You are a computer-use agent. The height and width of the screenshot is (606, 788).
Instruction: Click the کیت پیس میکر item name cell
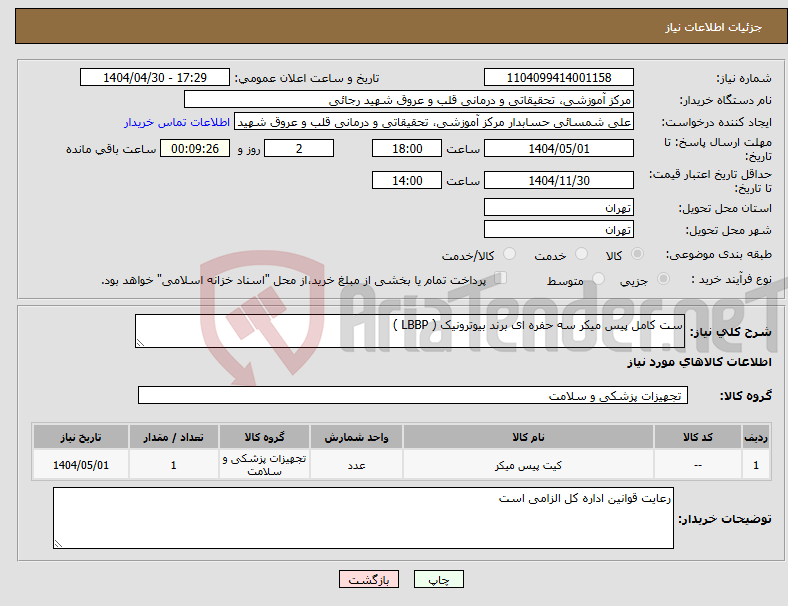528,465
